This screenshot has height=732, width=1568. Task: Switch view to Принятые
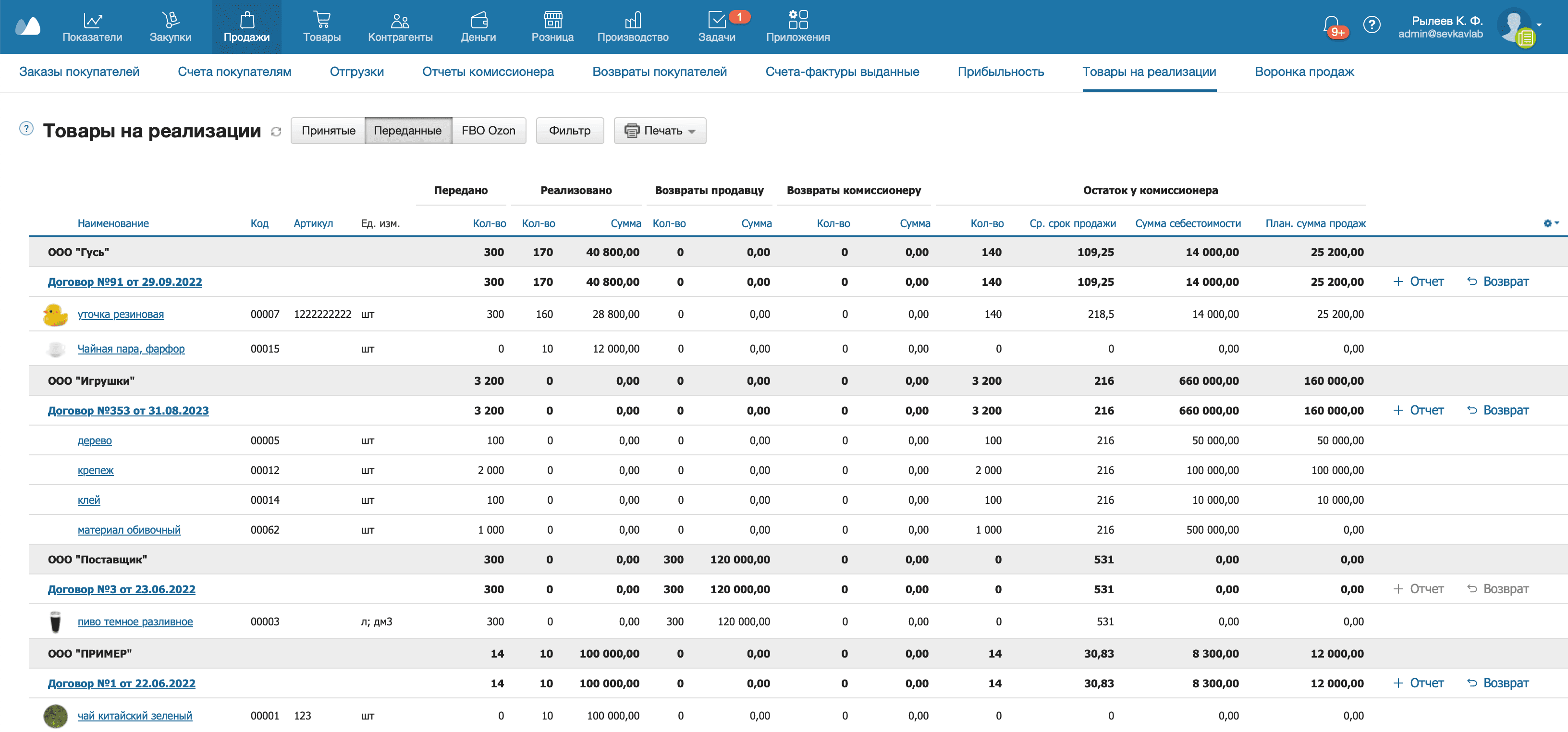328,131
